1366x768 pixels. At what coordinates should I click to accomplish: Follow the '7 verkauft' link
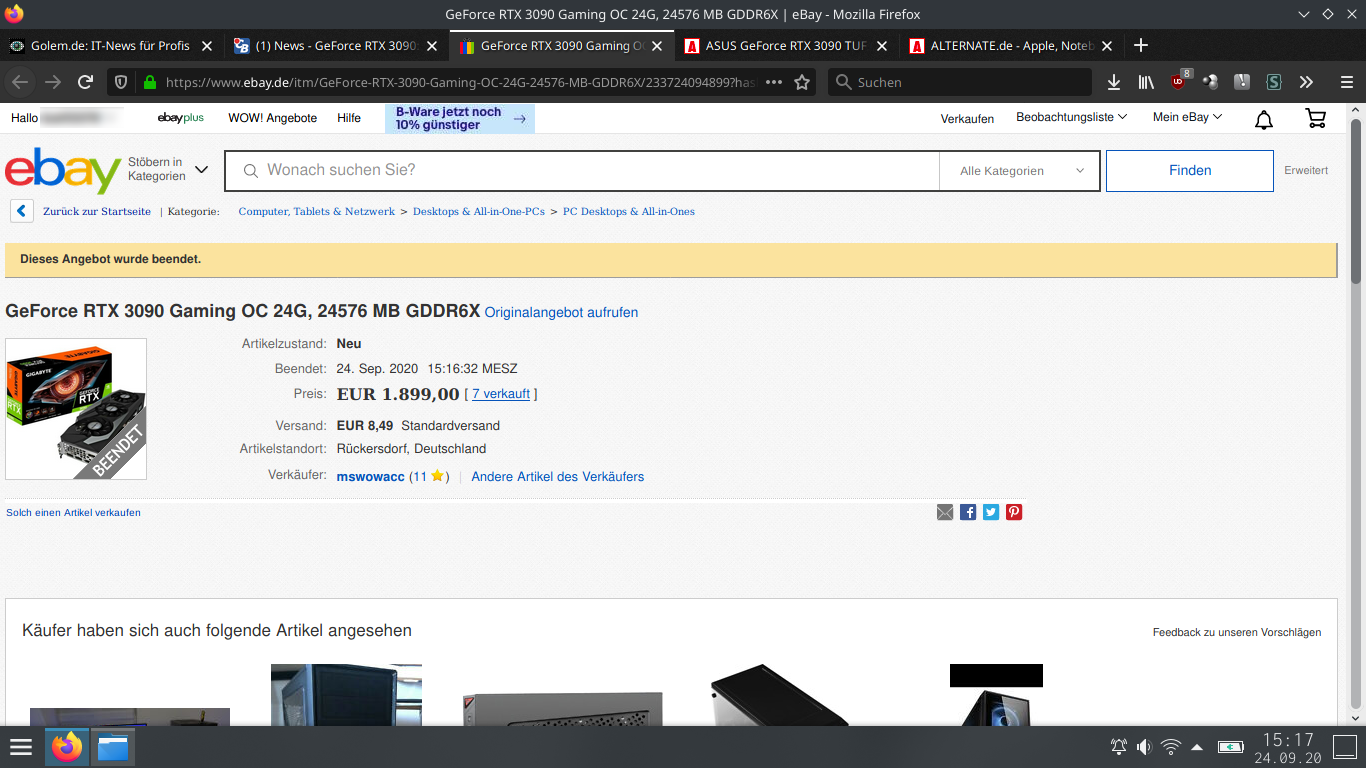pos(501,393)
